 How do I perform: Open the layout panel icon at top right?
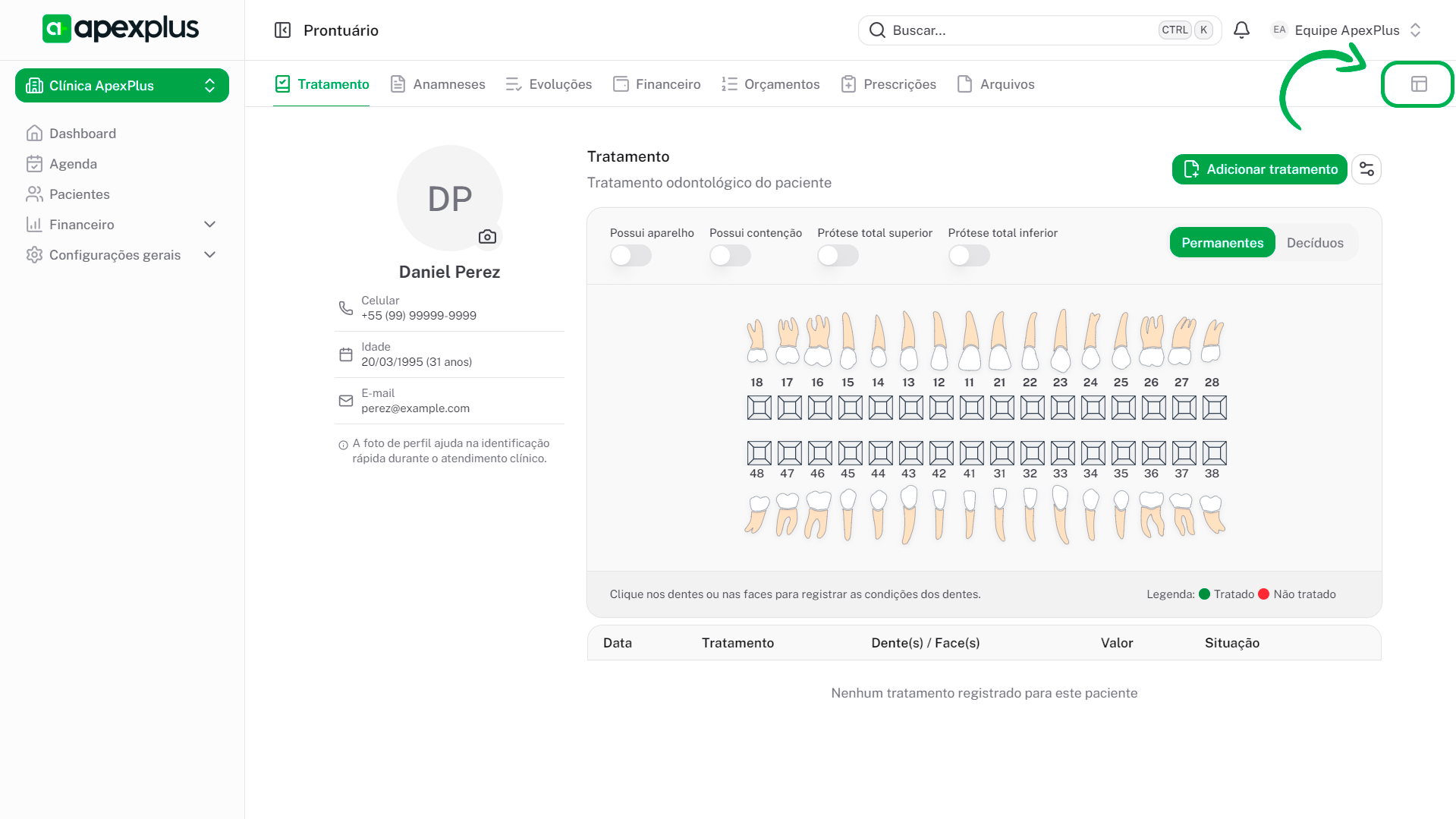pos(1418,84)
